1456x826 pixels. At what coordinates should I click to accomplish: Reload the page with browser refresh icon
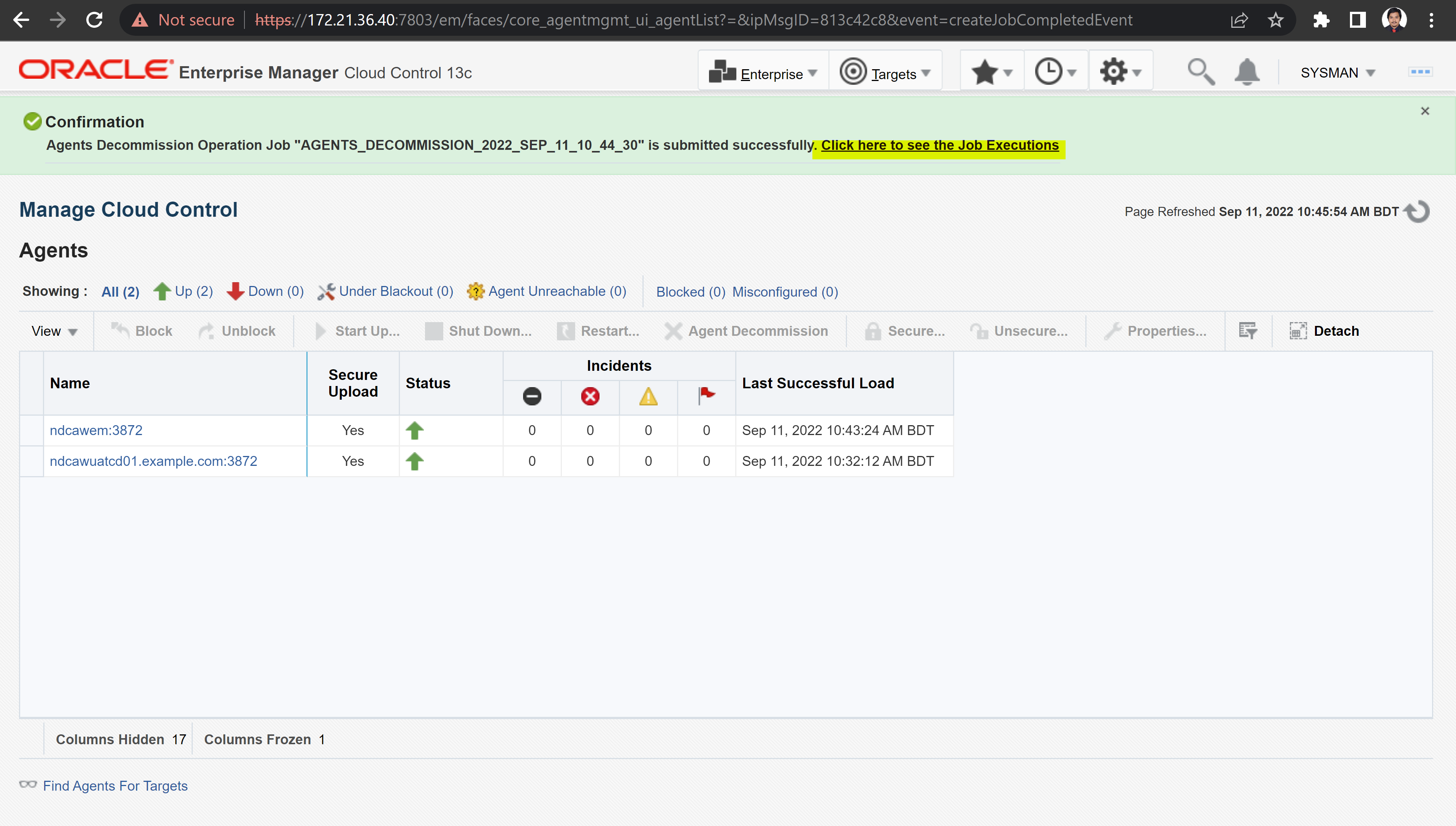tap(94, 21)
